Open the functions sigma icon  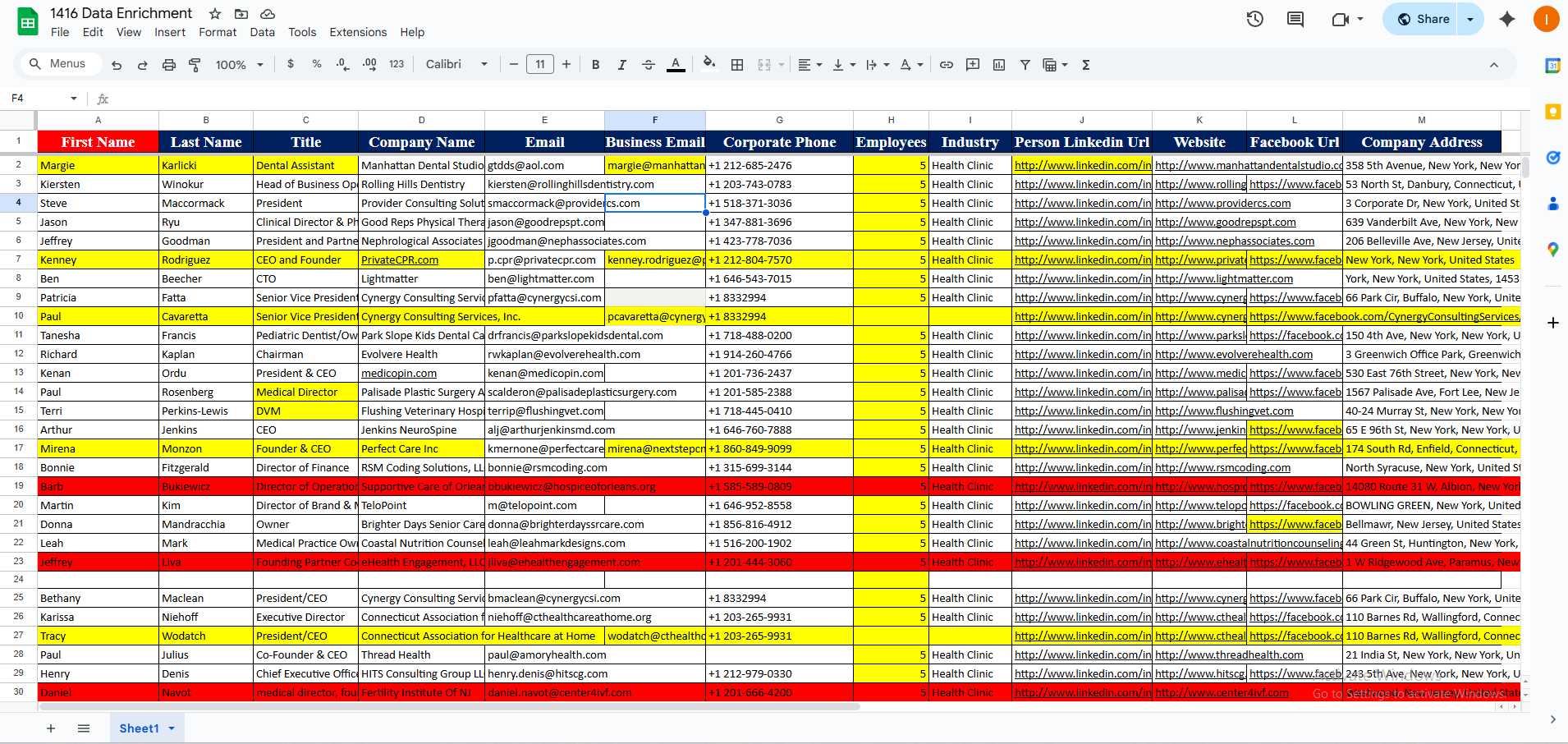point(1085,65)
